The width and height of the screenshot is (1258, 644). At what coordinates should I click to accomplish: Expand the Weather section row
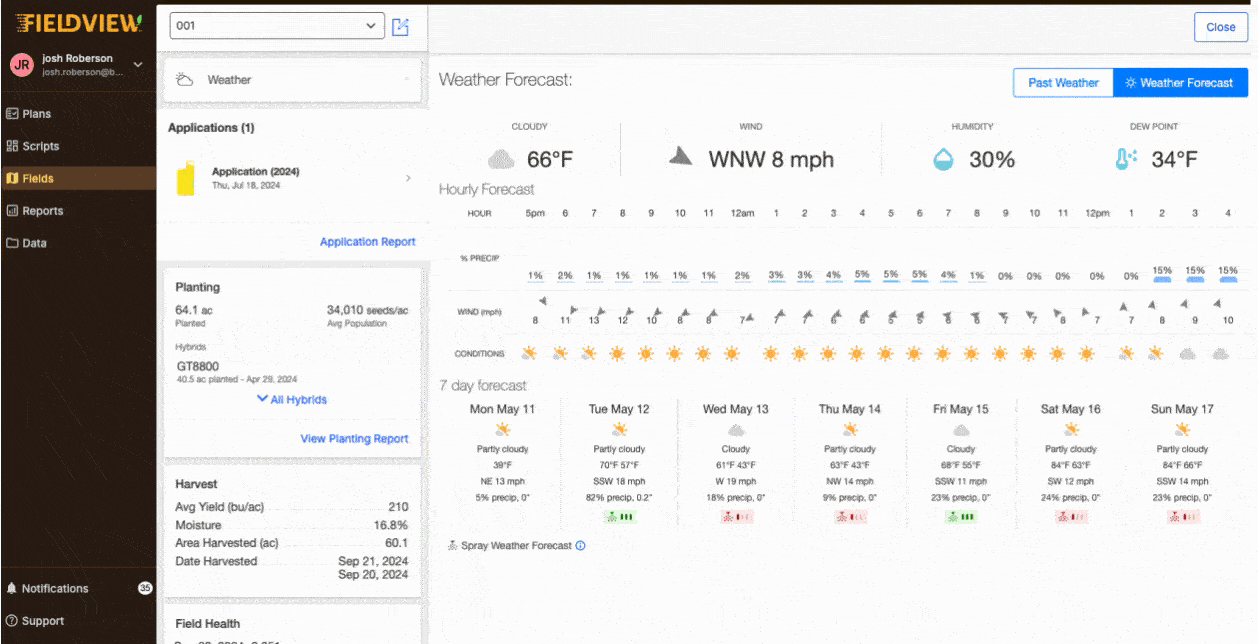tap(293, 80)
